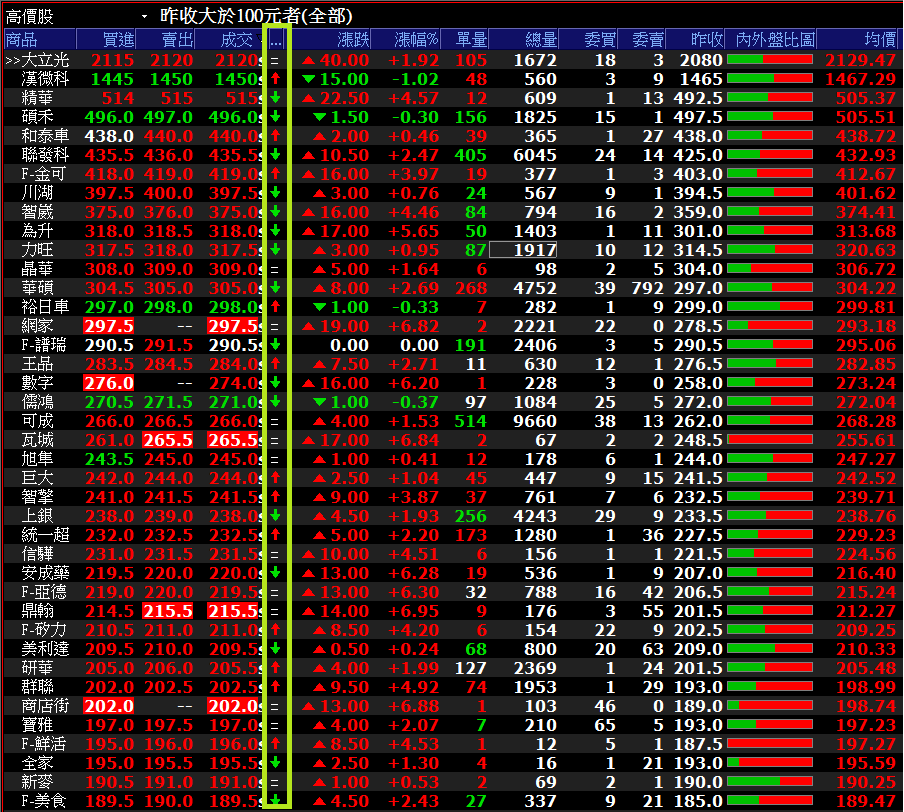
Task: Click the 昨收大於100元者(全部) title text
Action: pyautogui.click(x=256, y=16)
